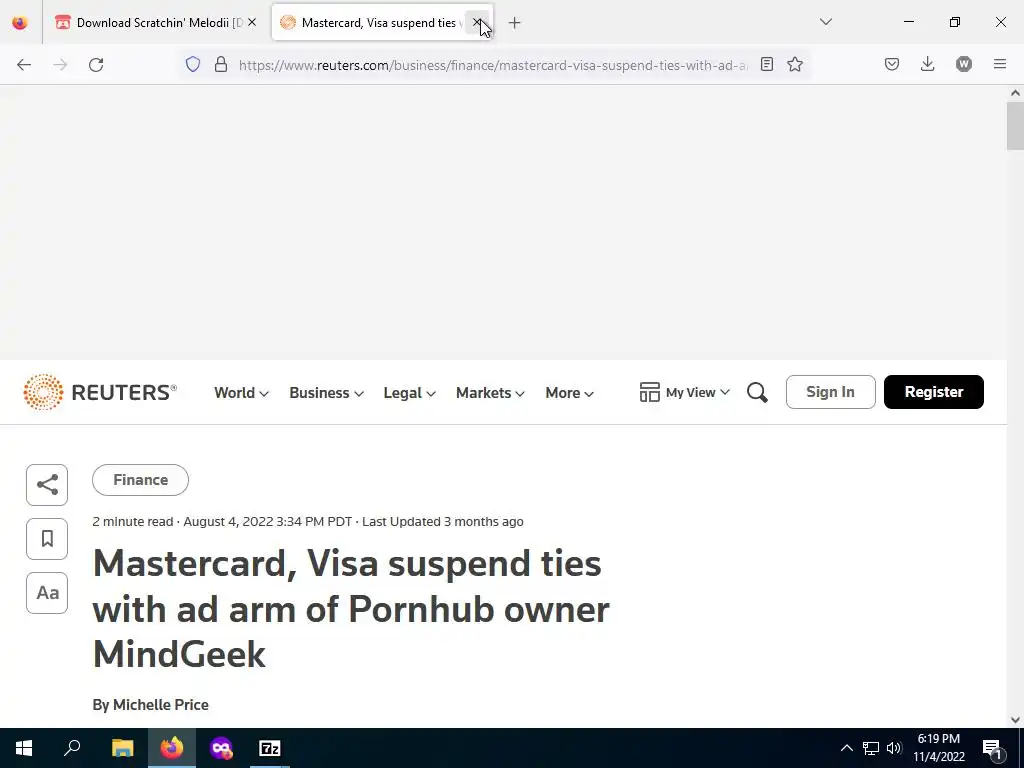Image resolution: width=1024 pixels, height=768 pixels.
Task: Save page to Pocket icon
Action: coord(892,64)
